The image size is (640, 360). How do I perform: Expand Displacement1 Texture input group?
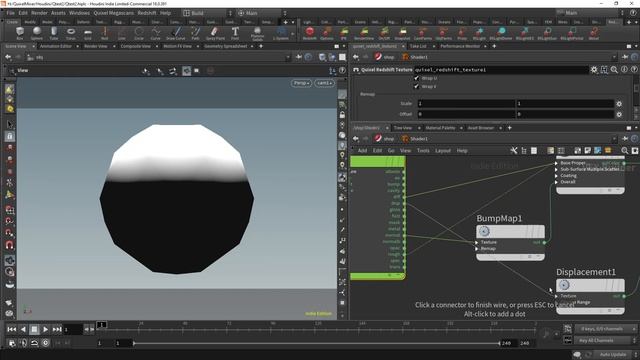click(556, 296)
